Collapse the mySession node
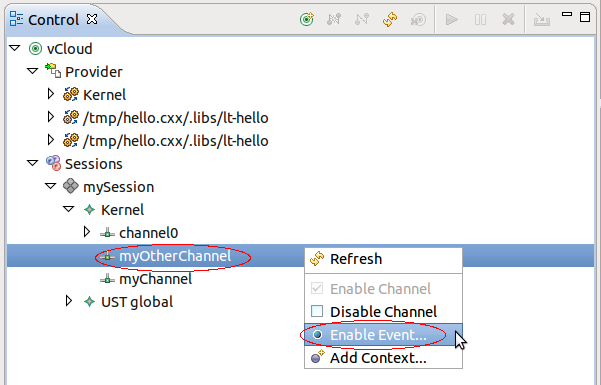 (x=51, y=186)
